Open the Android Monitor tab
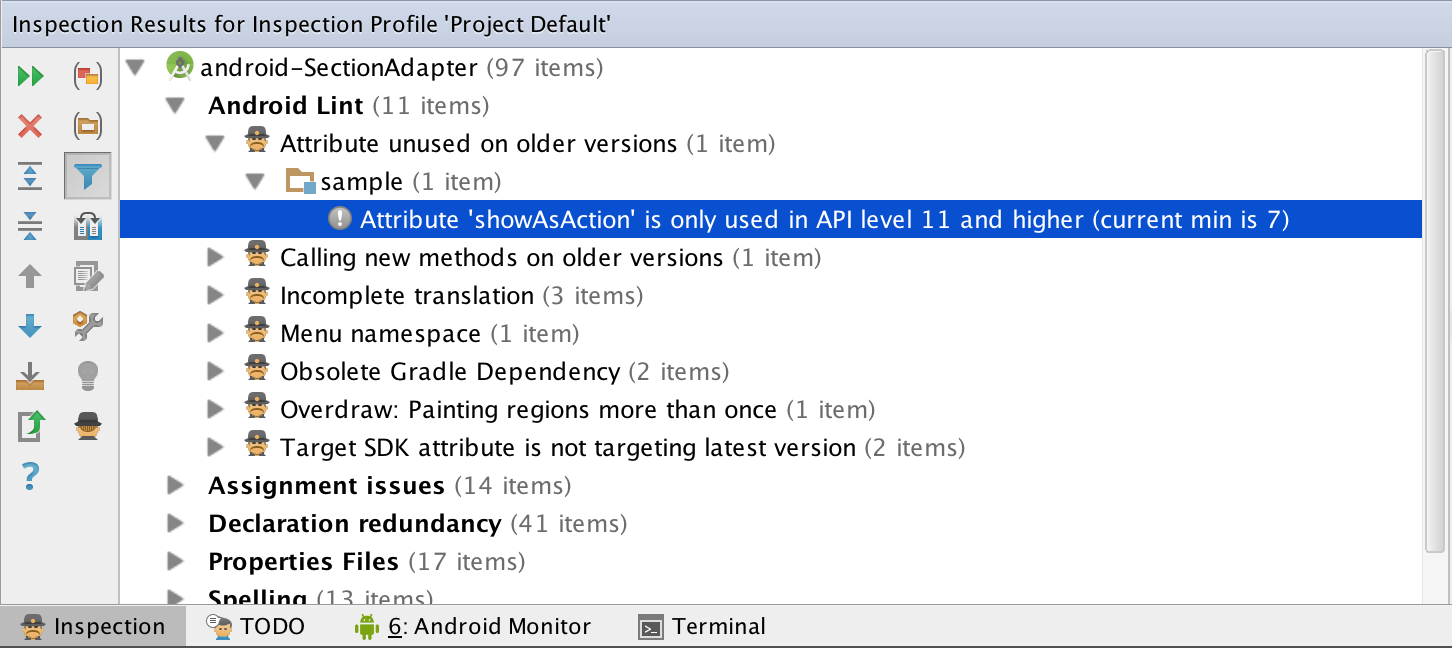Viewport: 1452px width, 648px height. click(473, 627)
